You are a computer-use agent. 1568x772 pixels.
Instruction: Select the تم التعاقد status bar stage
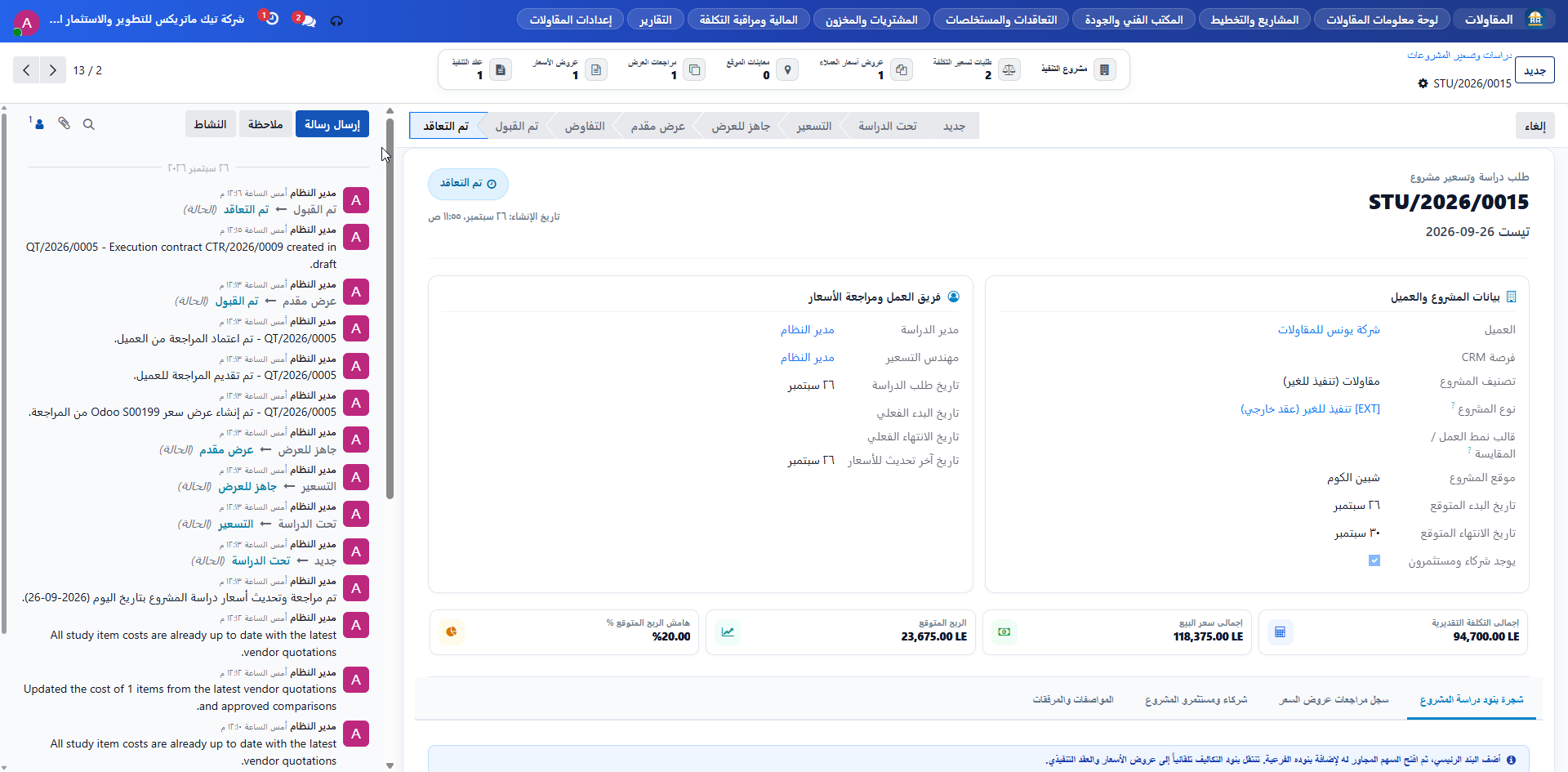pos(447,126)
